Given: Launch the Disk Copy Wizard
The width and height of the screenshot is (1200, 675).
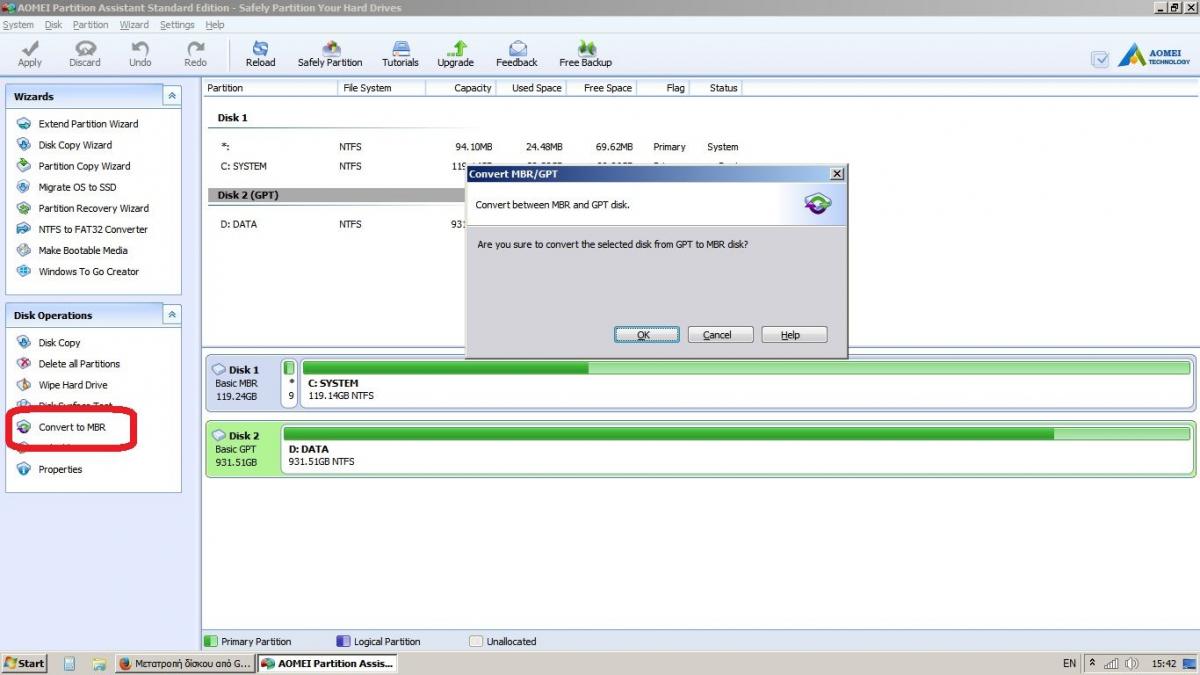Looking at the screenshot, I should click(x=65, y=145).
